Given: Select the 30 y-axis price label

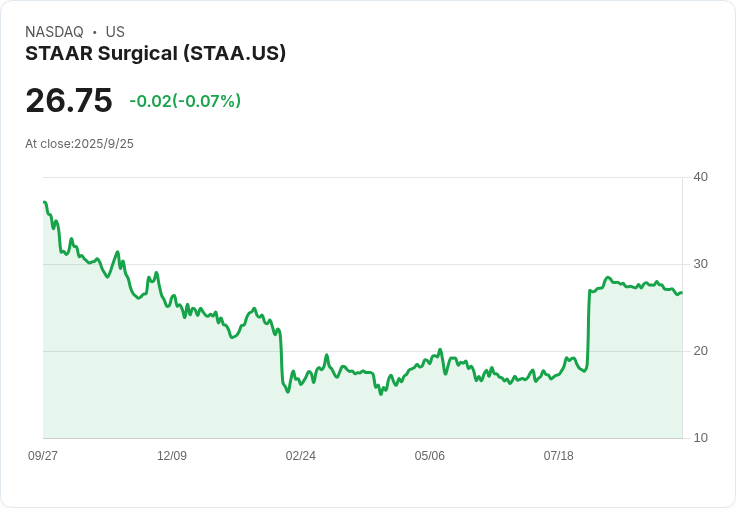Looking at the screenshot, I should pyautogui.click(x=700, y=264).
